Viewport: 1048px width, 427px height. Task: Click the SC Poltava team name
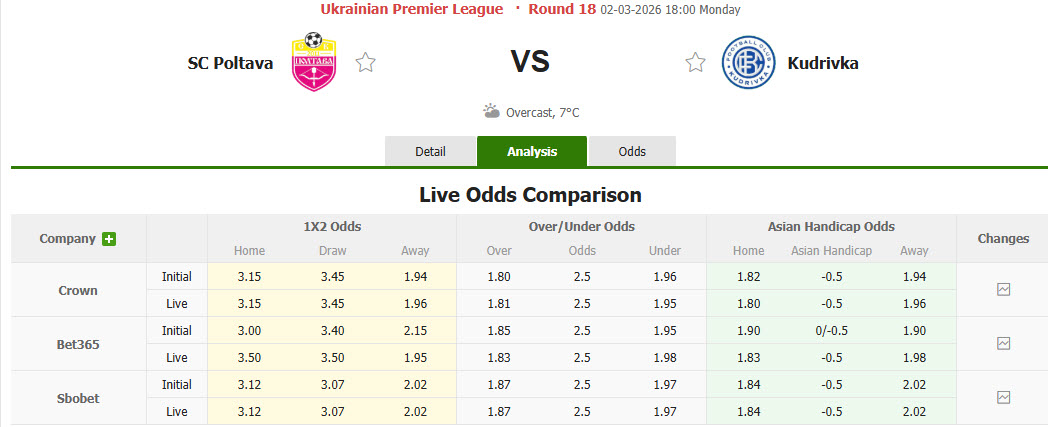(230, 63)
